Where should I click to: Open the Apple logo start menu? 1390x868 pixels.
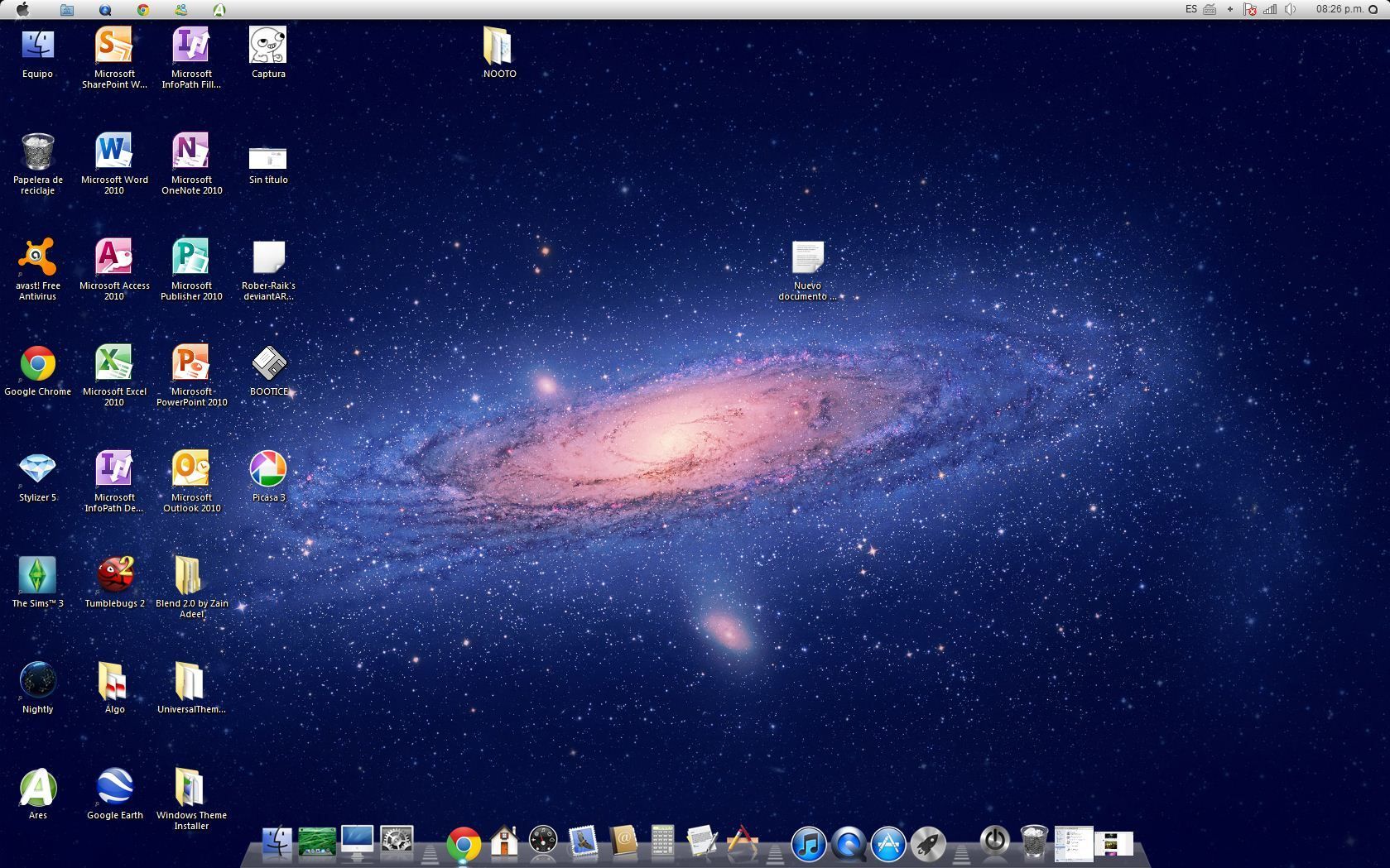pos(22,10)
